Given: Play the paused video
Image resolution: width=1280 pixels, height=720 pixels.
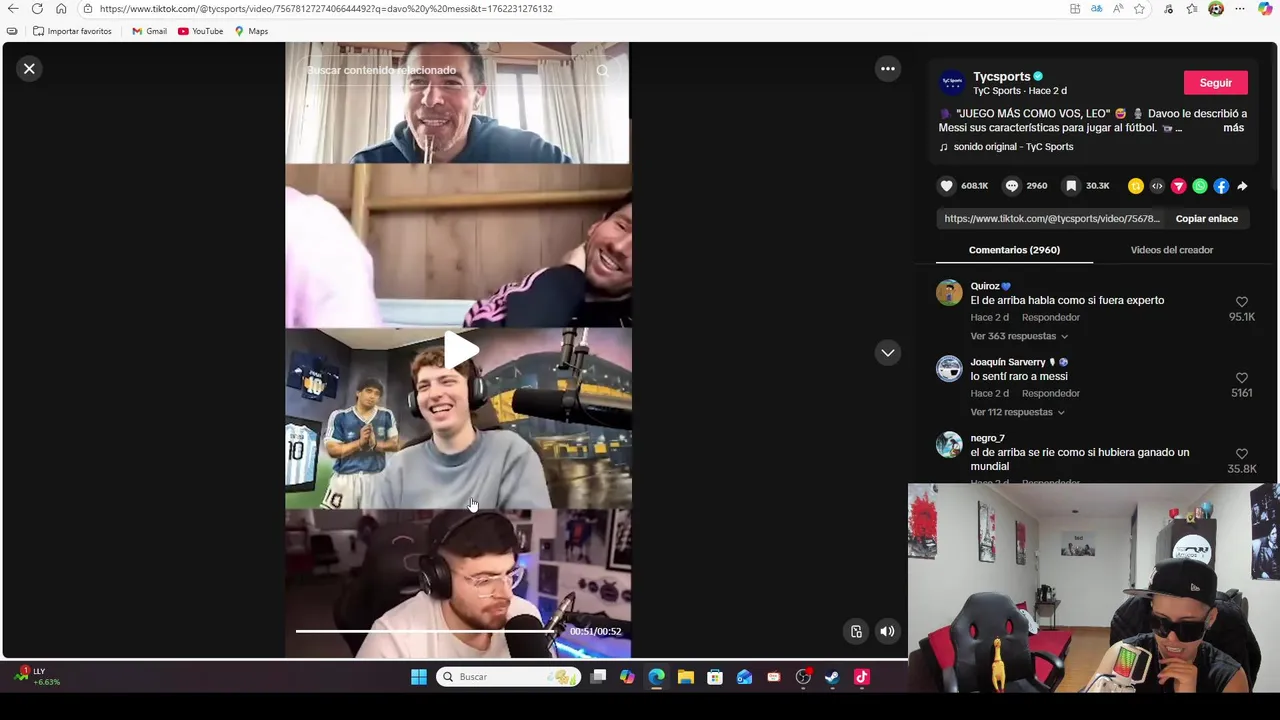Looking at the screenshot, I should [x=459, y=351].
